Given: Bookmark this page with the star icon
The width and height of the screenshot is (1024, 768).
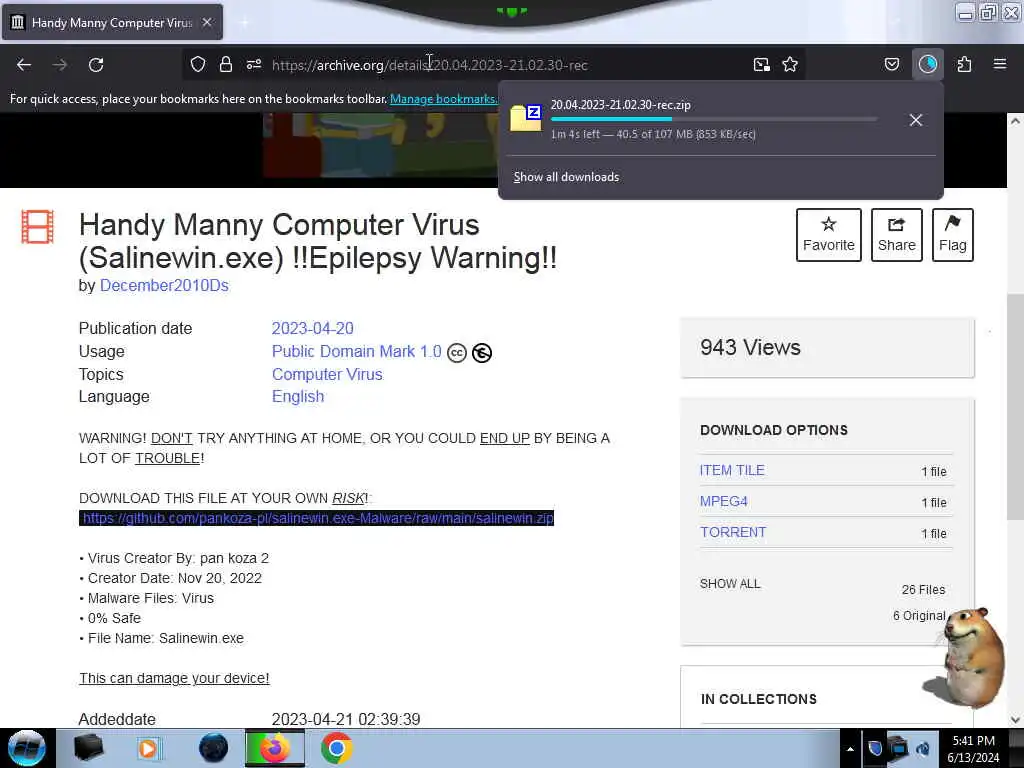Looking at the screenshot, I should point(790,65).
